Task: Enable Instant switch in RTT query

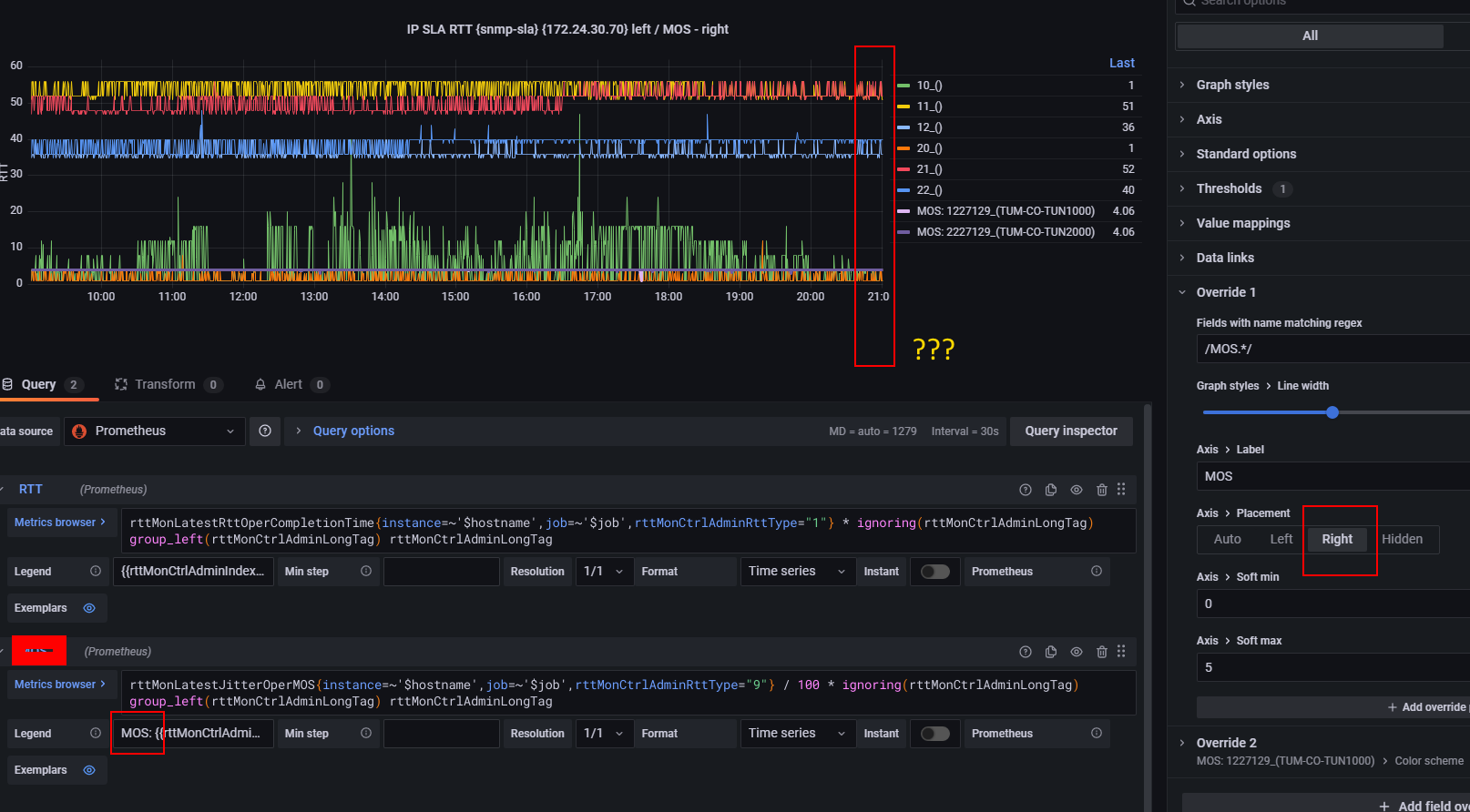Action: pyautogui.click(x=934, y=572)
